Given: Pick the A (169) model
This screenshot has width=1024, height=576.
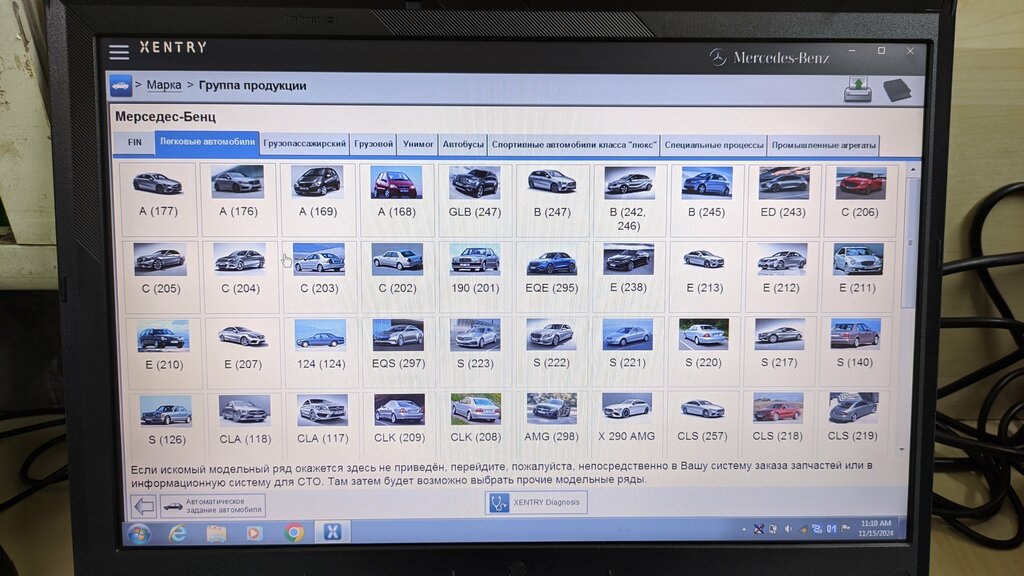Looking at the screenshot, I should point(318,199).
